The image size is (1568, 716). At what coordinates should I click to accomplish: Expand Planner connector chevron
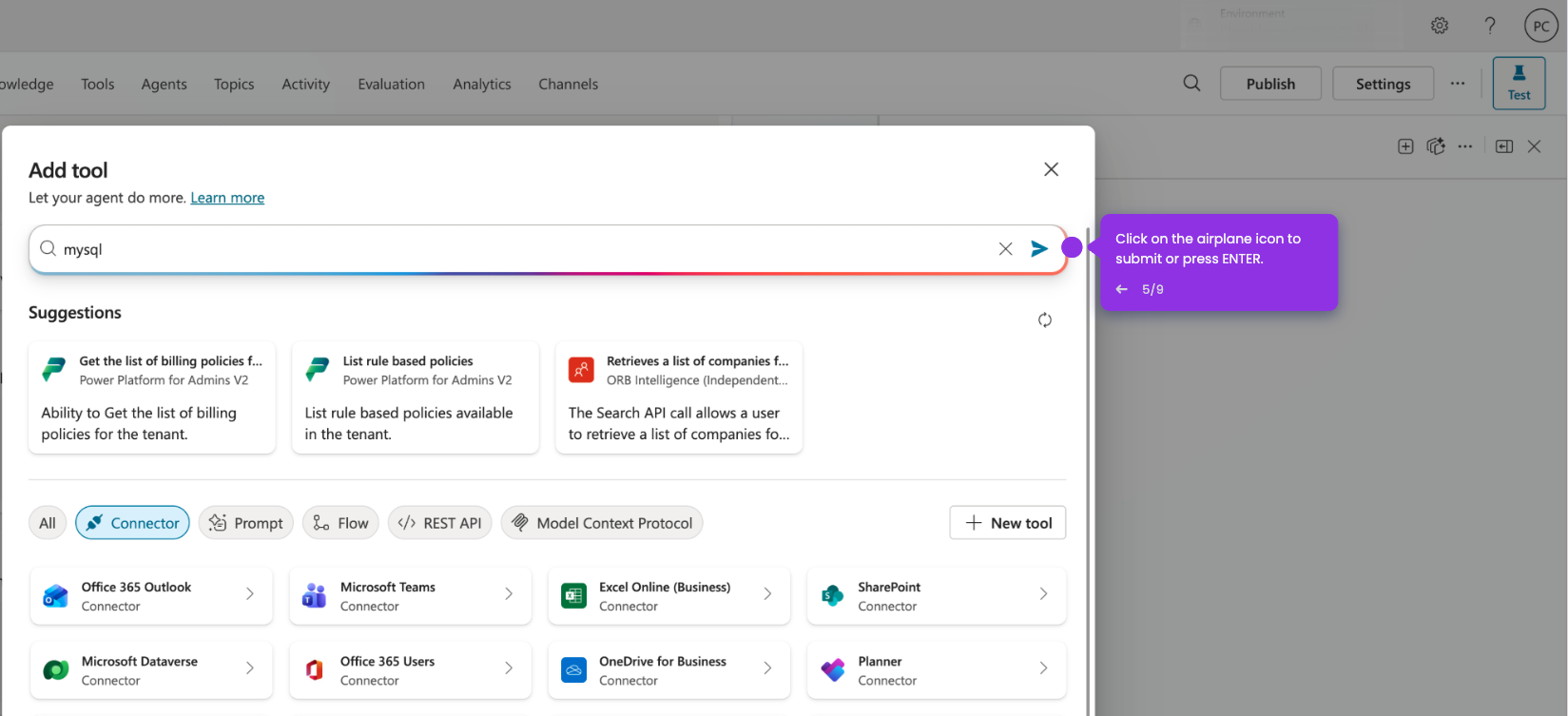pyautogui.click(x=1043, y=668)
